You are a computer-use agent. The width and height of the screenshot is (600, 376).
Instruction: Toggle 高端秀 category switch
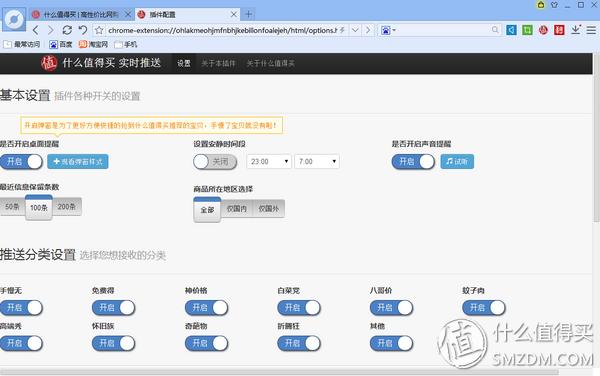tap(21, 343)
